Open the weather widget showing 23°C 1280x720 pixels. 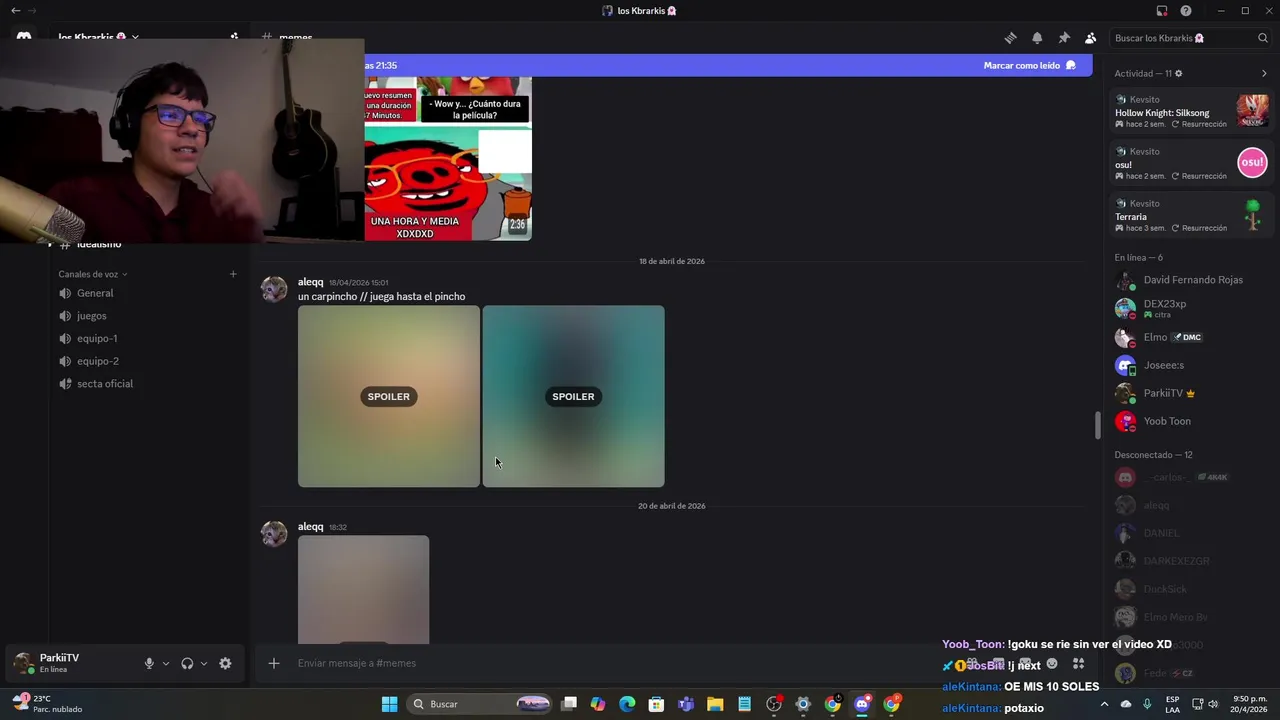tap(48, 704)
